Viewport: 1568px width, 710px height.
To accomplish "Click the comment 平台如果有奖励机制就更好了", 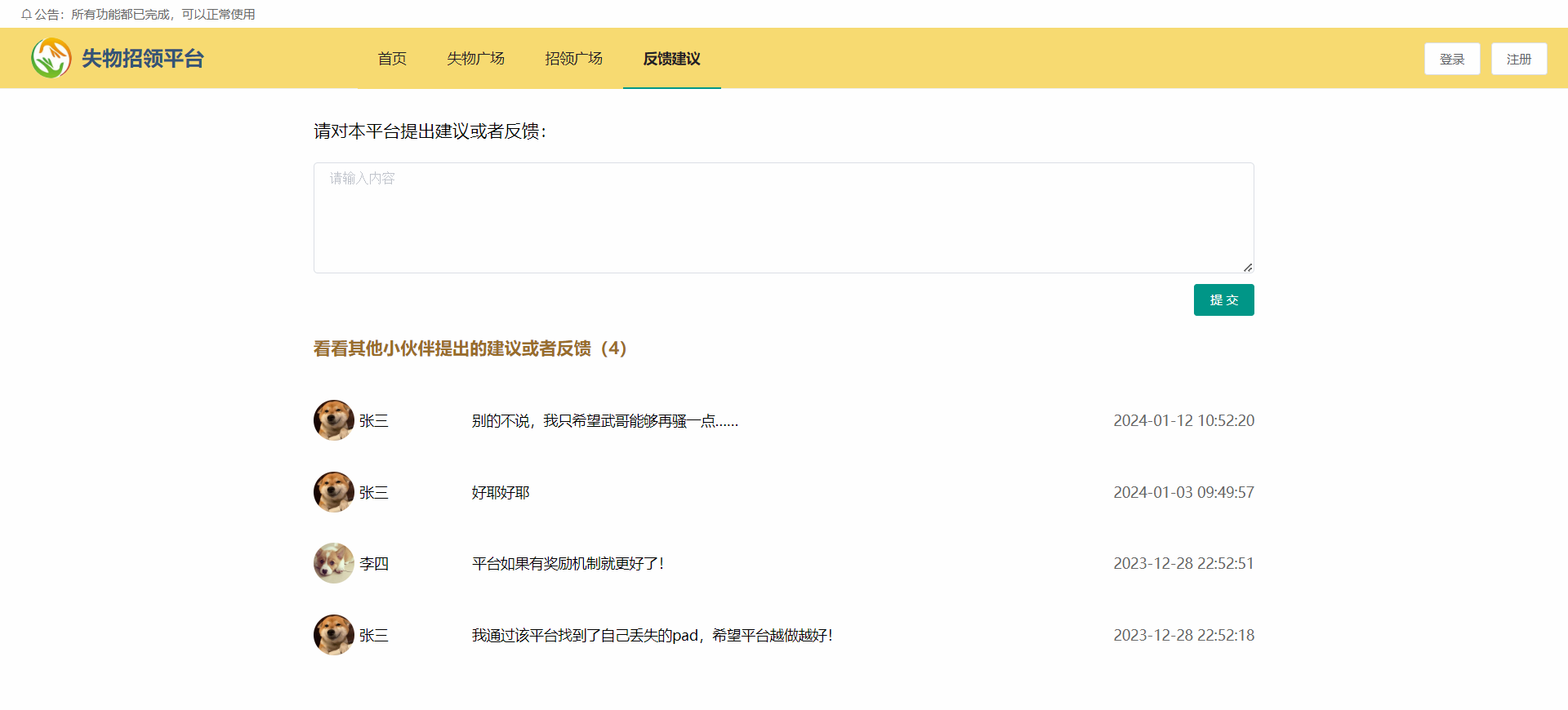I will 568,564.
